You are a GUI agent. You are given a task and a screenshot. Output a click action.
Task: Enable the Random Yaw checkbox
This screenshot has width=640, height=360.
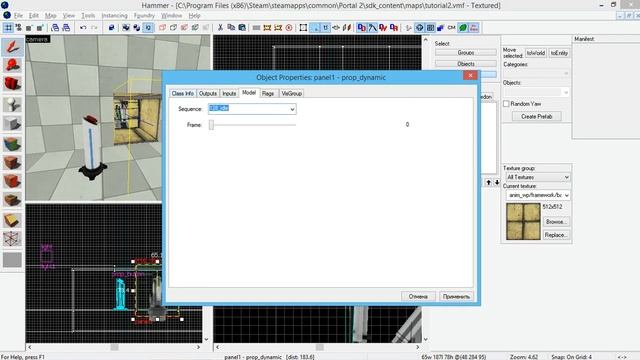pos(506,104)
